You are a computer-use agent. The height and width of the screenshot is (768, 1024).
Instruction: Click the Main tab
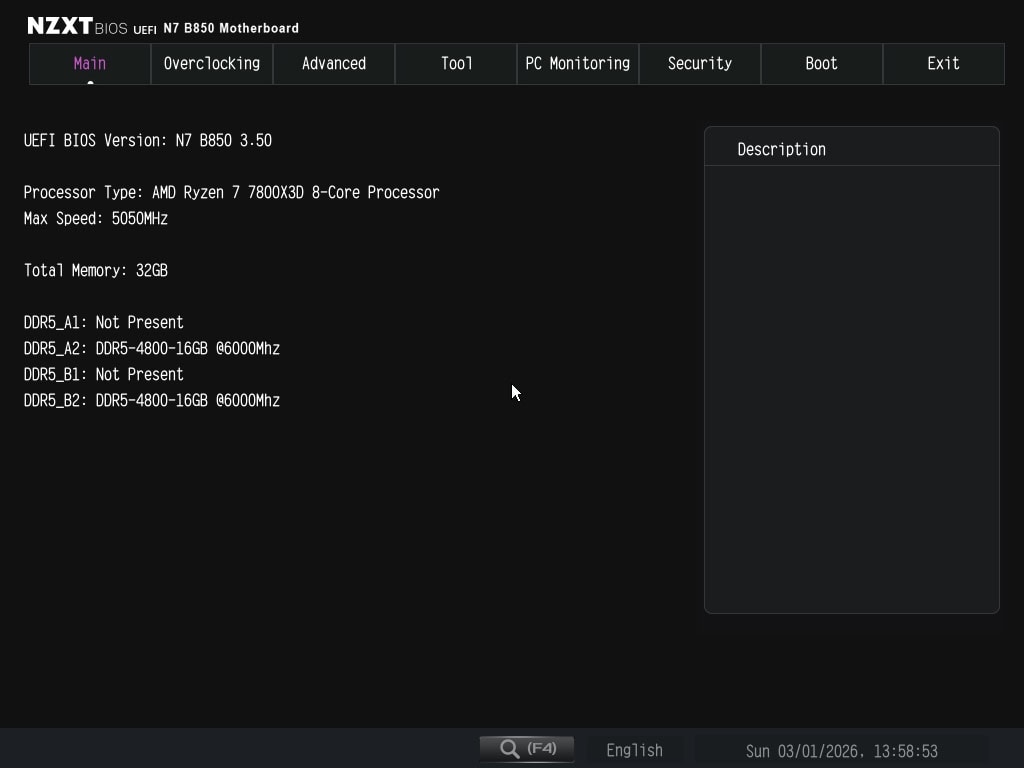pyautogui.click(x=90, y=63)
